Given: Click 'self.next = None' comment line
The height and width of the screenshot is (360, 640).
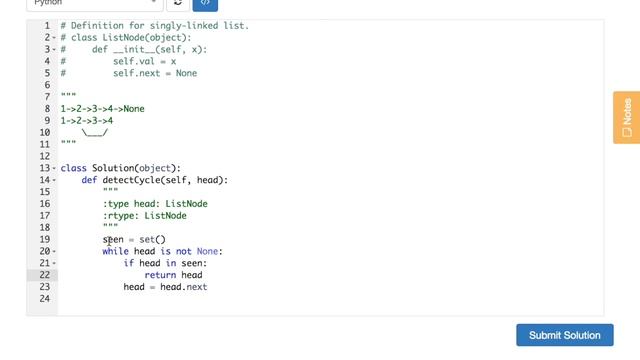Looking at the screenshot, I should coord(155,73).
